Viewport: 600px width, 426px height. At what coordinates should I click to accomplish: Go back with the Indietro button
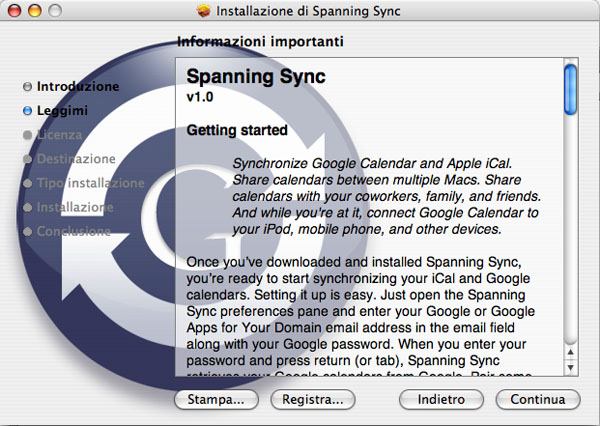click(x=441, y=399)
